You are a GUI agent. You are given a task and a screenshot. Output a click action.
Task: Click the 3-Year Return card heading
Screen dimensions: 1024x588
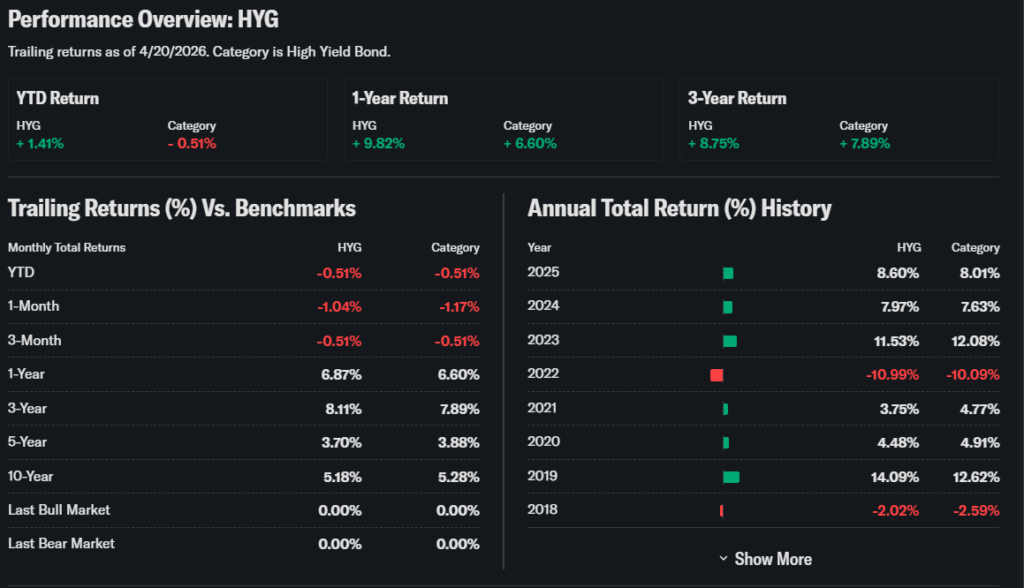coord(737,98)
